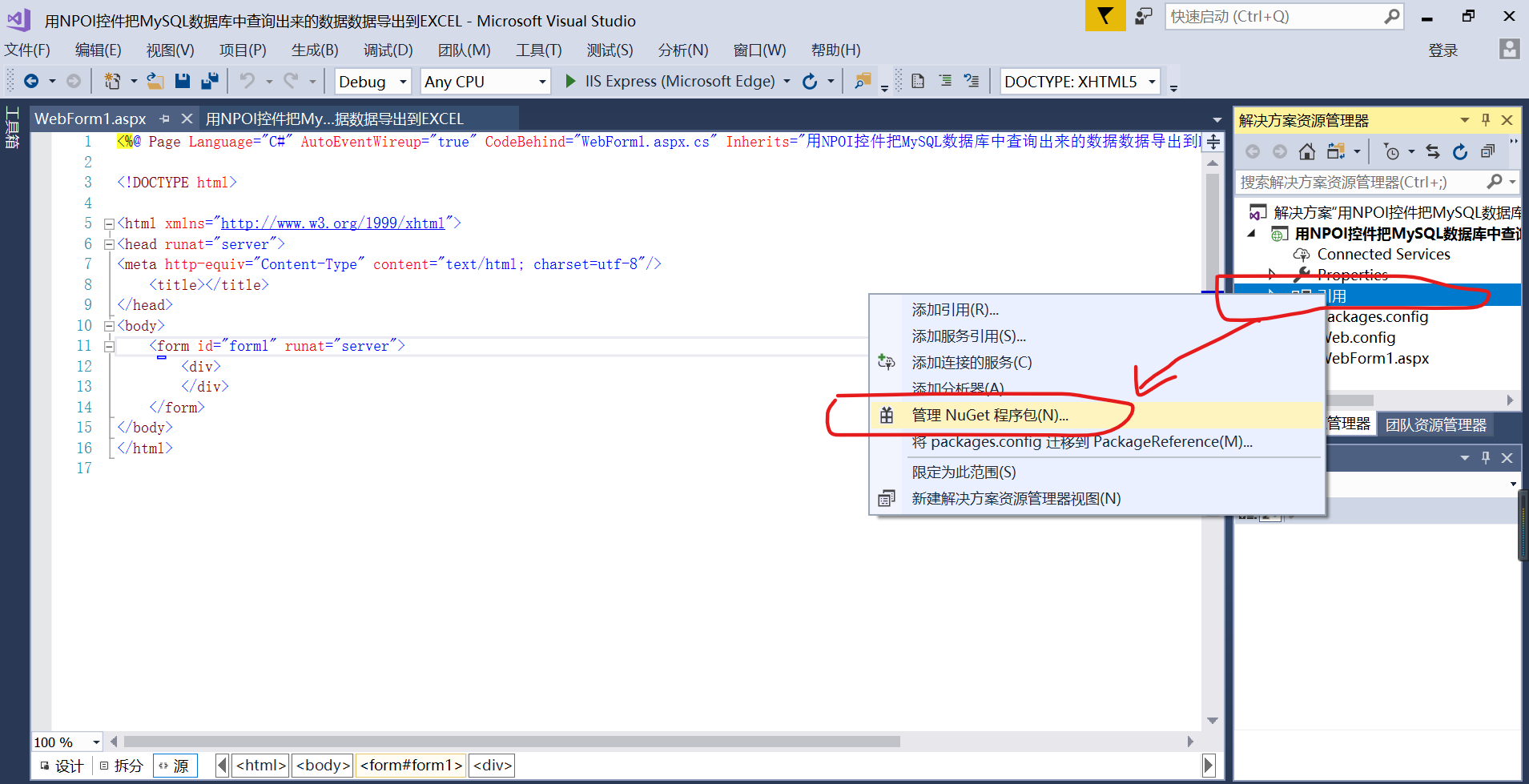Open the Debug configuration dropdown
This screenshot has width=1529, height=784.
click(x=401, y=81)
